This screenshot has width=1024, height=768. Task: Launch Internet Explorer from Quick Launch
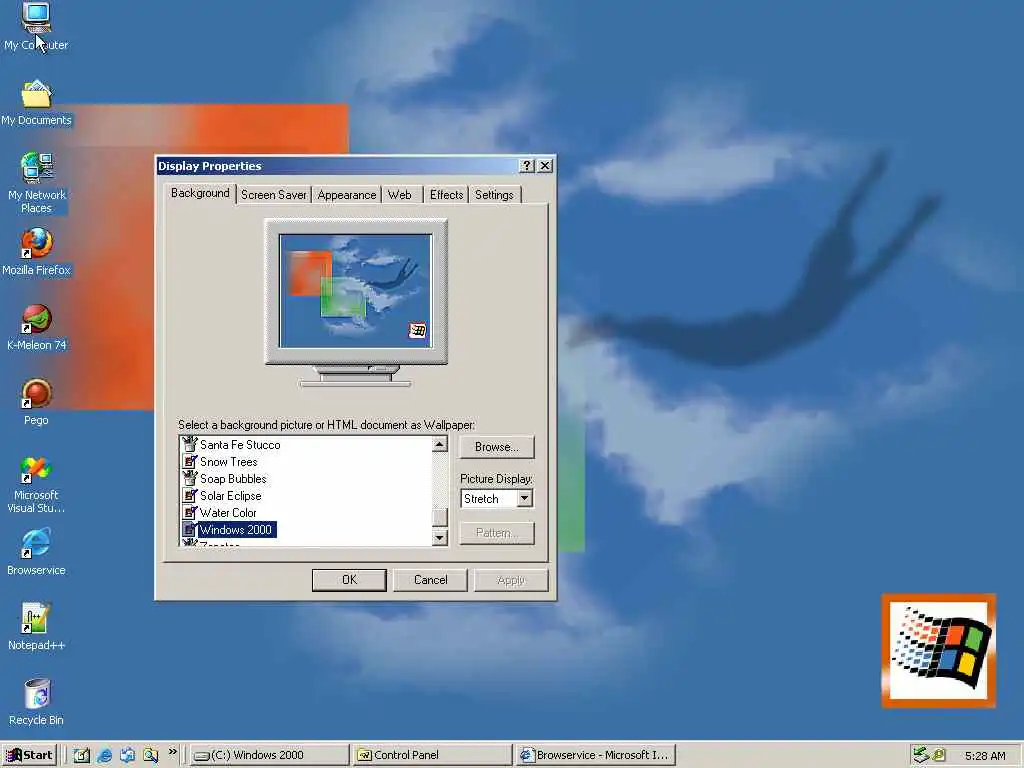[x=104, y=756]
